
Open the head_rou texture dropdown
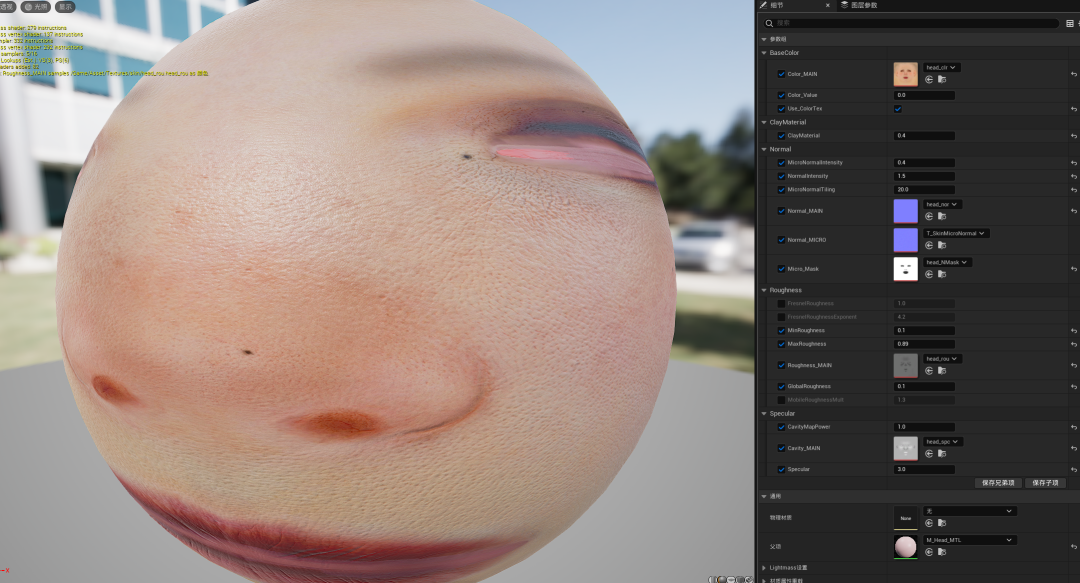tap(942, 358)
